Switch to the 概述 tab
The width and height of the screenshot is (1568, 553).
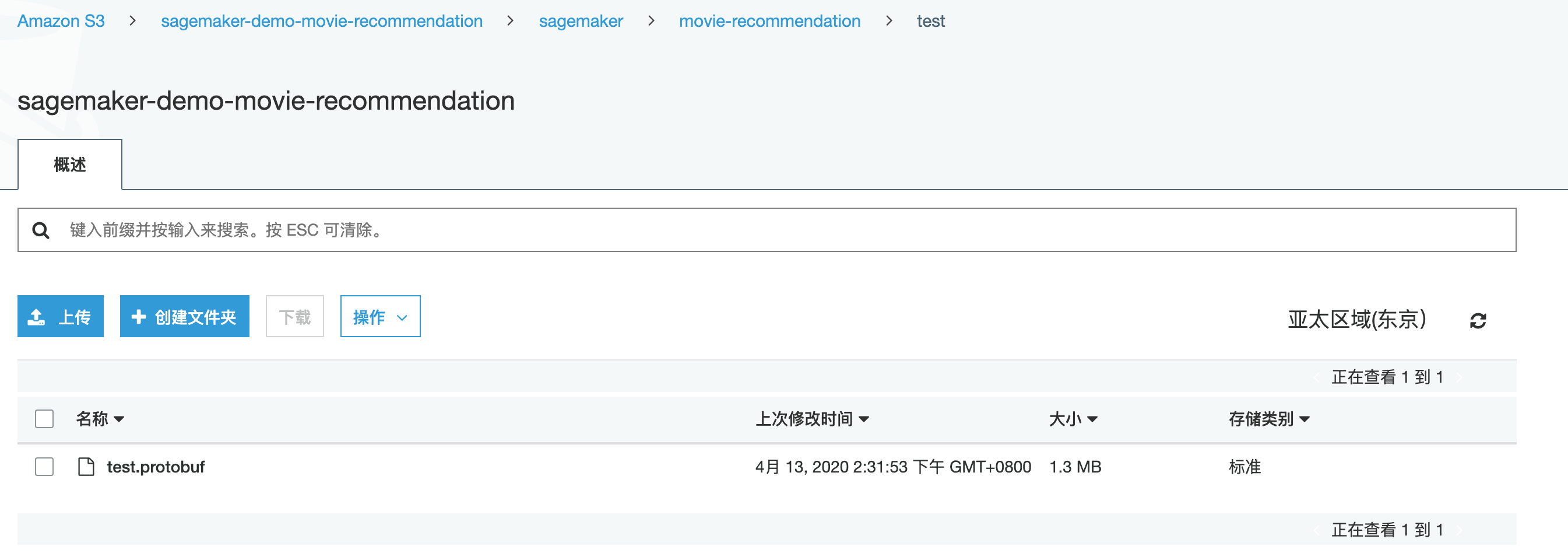tap(70, 164)
